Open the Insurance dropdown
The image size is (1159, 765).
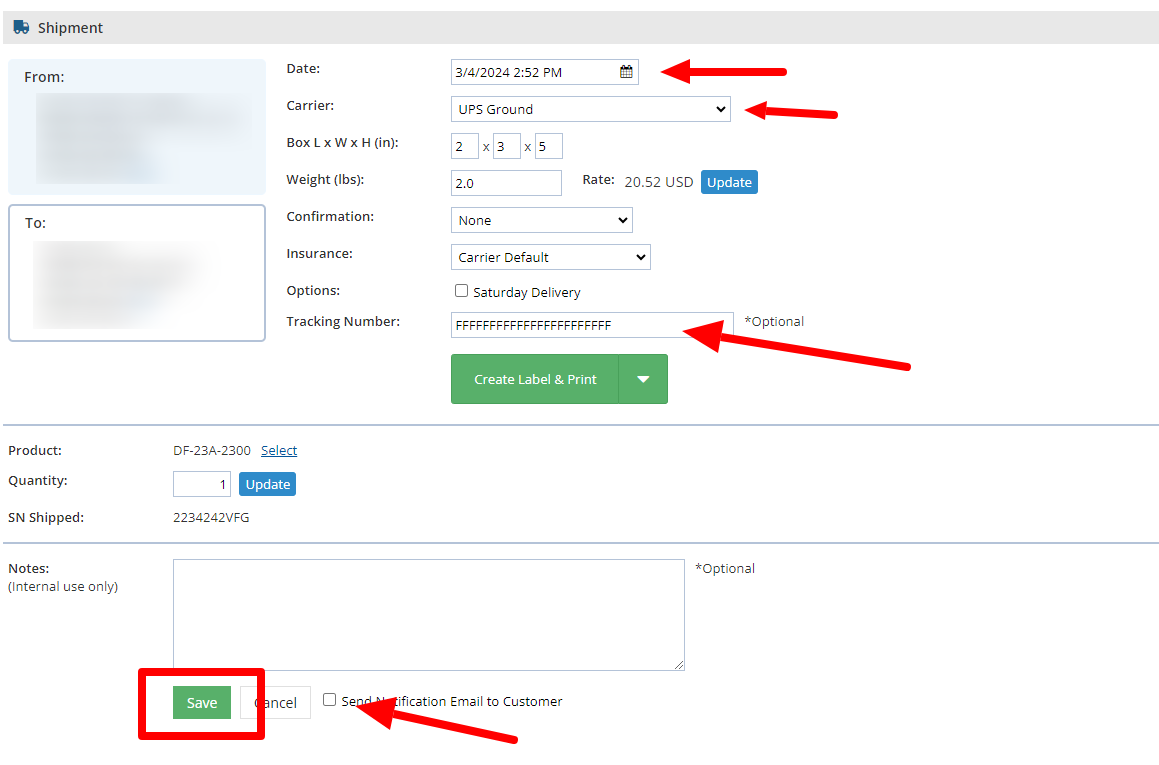pos(550,257)
